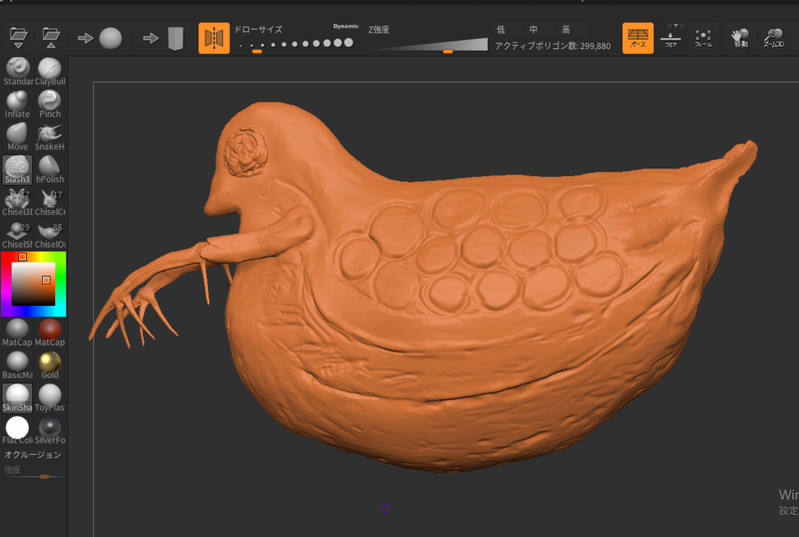Select the ClayBuildup brush
Viewport: 799px width, 537px height.
pyautogui.click(x=50, y=72)
